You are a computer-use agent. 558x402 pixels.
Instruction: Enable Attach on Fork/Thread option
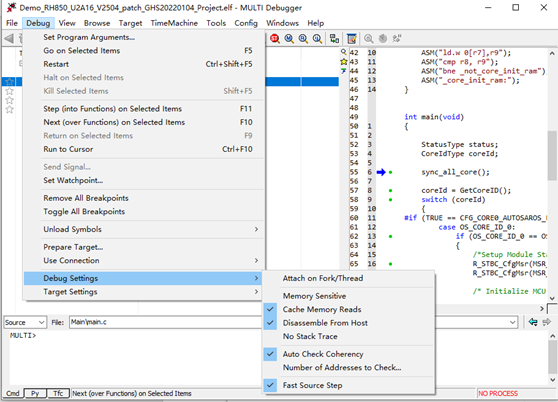click(348, 278)
